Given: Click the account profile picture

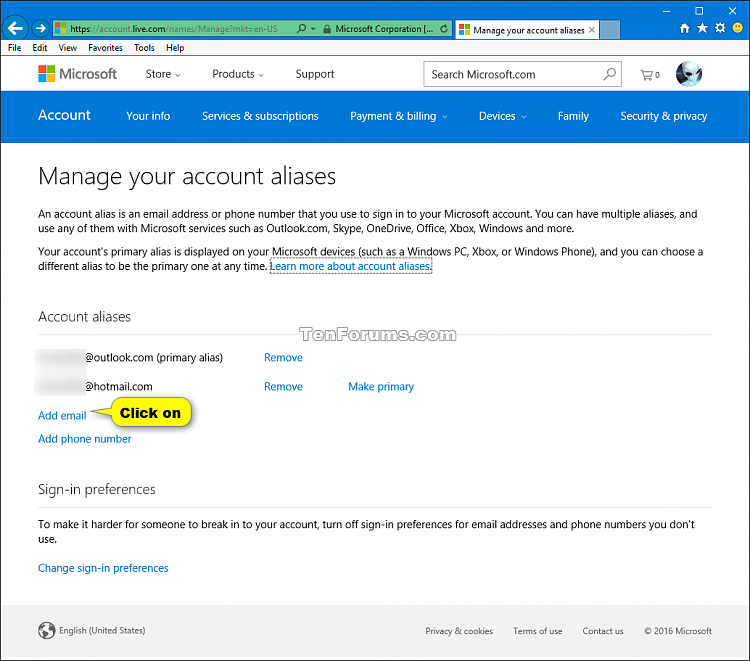Looking at the screenshot, I should (x=689, y=74).
